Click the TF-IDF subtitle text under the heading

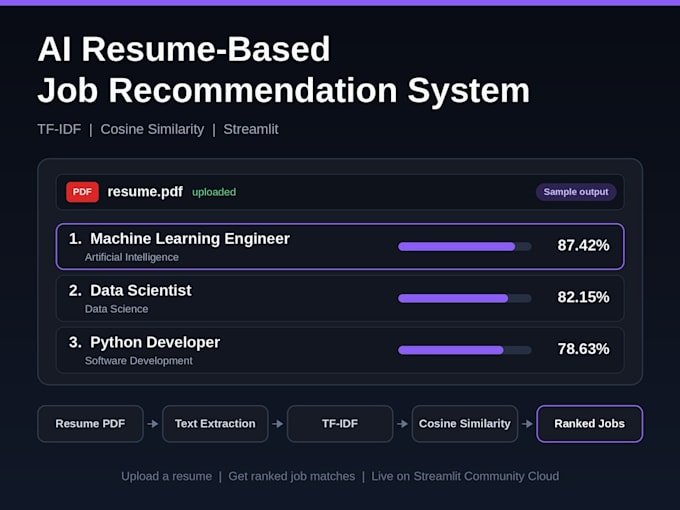click(59, 129)
